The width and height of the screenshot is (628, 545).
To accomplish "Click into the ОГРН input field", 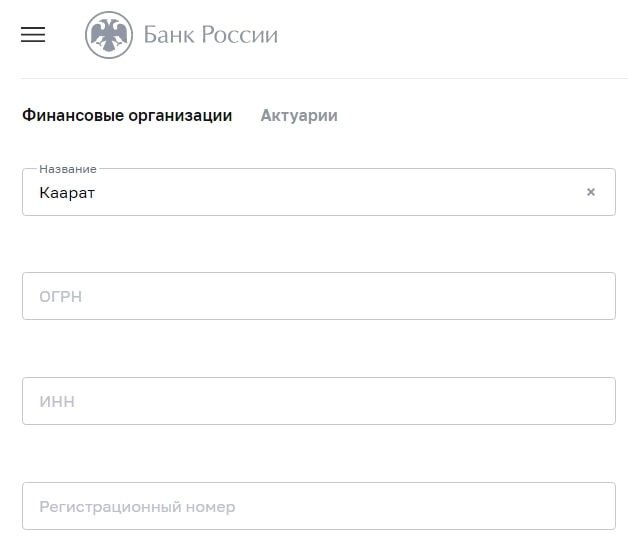I will pos(319,296).
